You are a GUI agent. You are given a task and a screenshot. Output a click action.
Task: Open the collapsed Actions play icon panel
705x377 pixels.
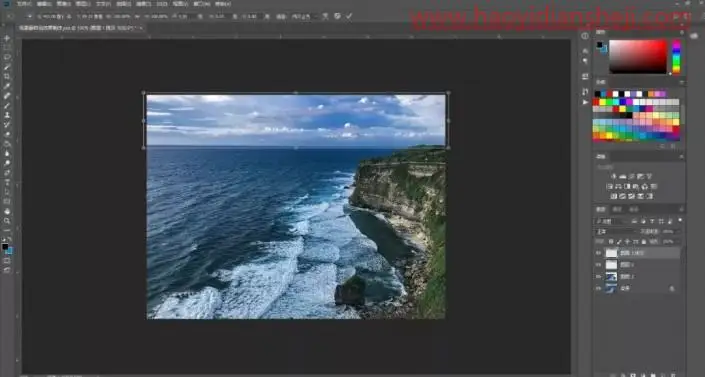[x=585, y=102]
